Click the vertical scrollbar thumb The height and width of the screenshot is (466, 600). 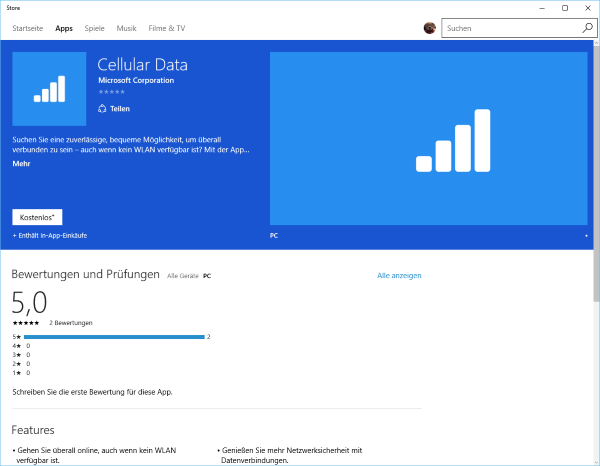[x=596, y=173]
